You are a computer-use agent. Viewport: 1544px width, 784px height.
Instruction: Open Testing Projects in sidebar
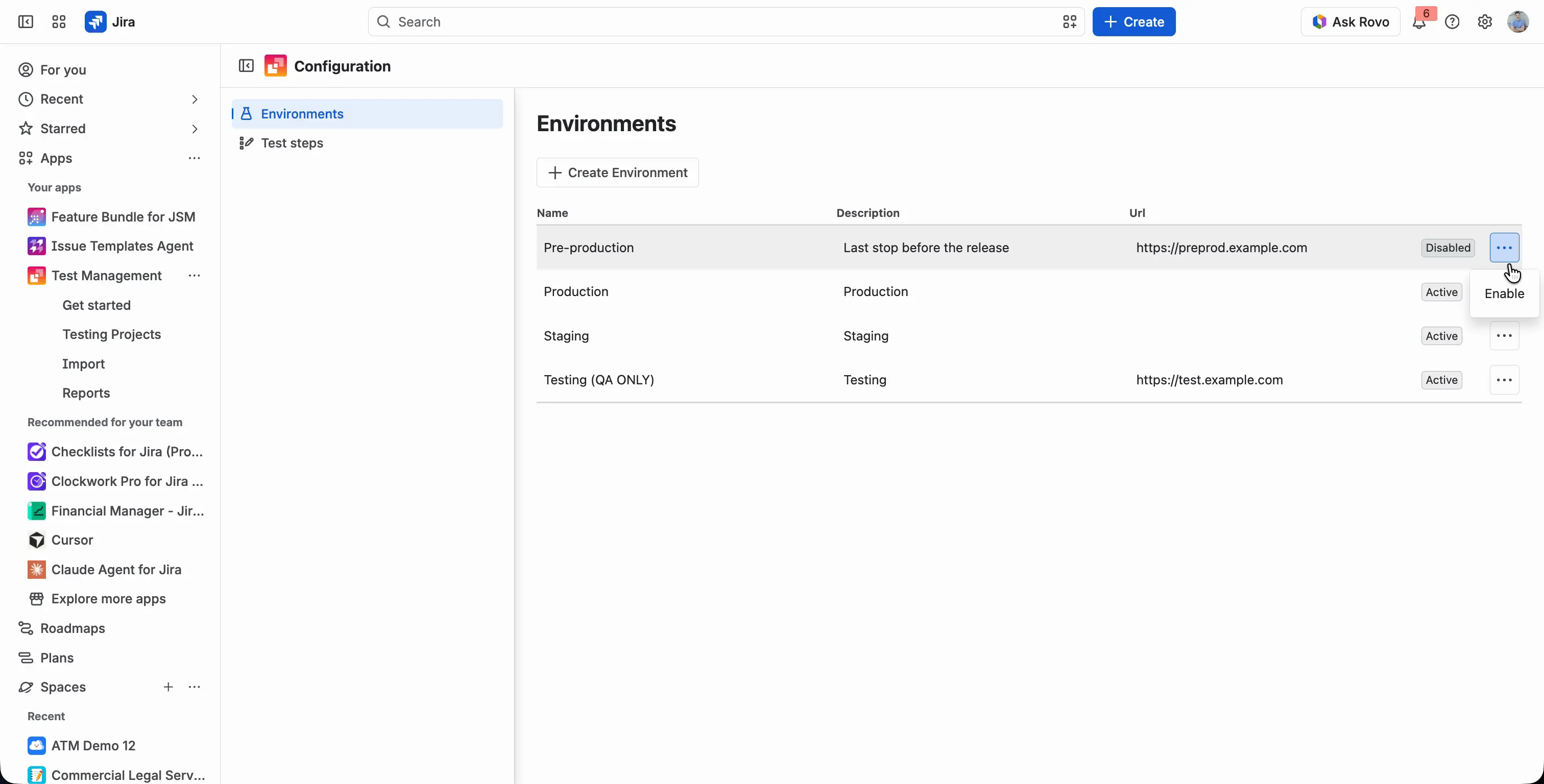[x=111, y=334]
